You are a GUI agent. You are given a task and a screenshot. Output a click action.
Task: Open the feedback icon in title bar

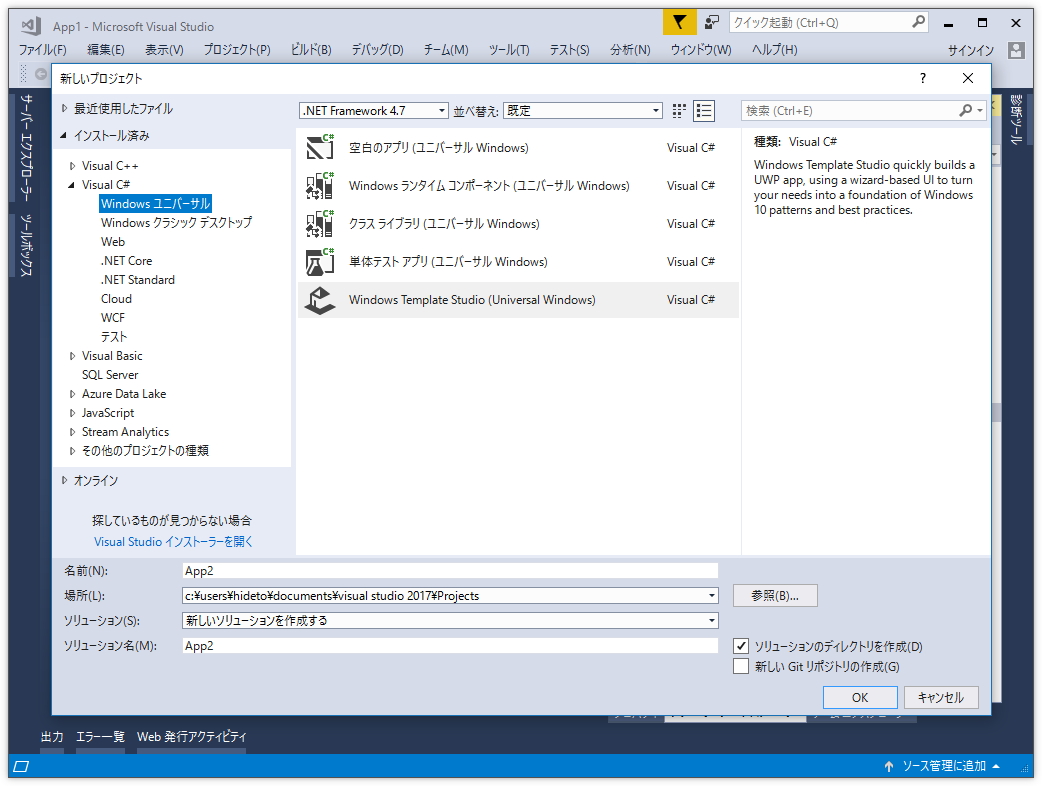(712, 23)
